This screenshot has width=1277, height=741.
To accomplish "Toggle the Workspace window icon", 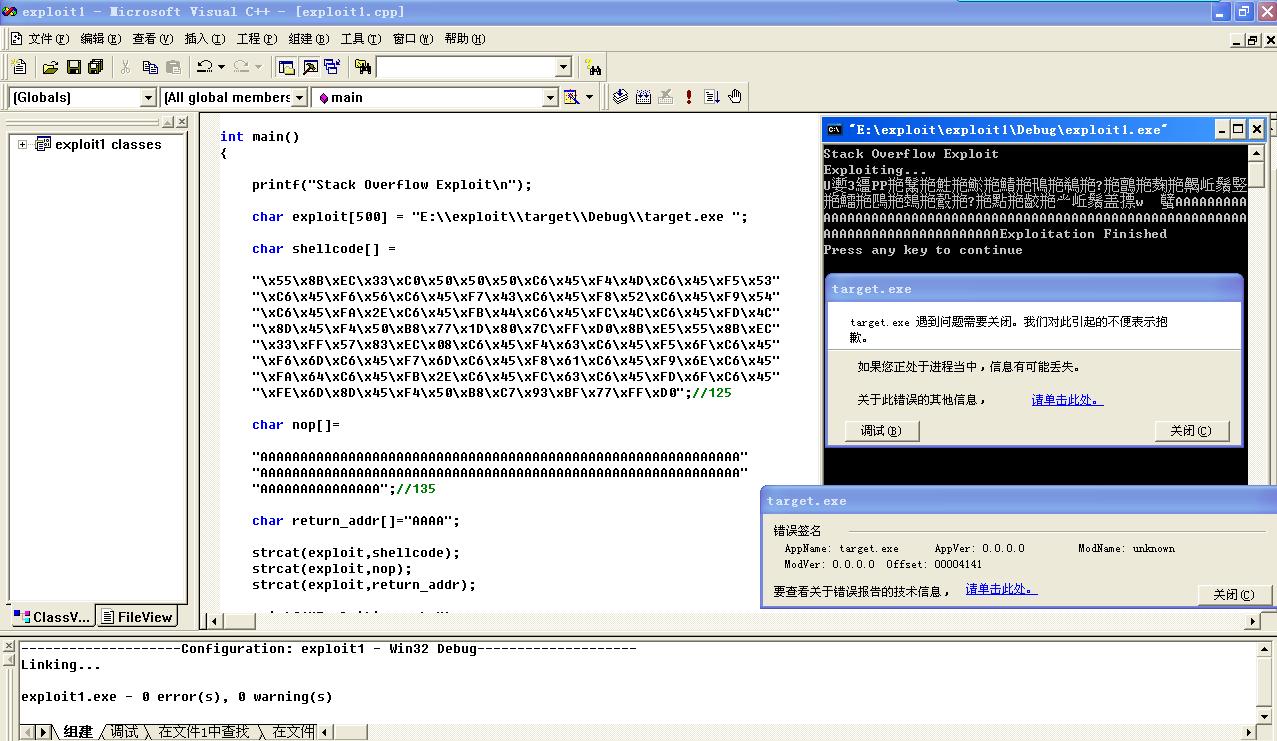I will [x=287, y=67].
